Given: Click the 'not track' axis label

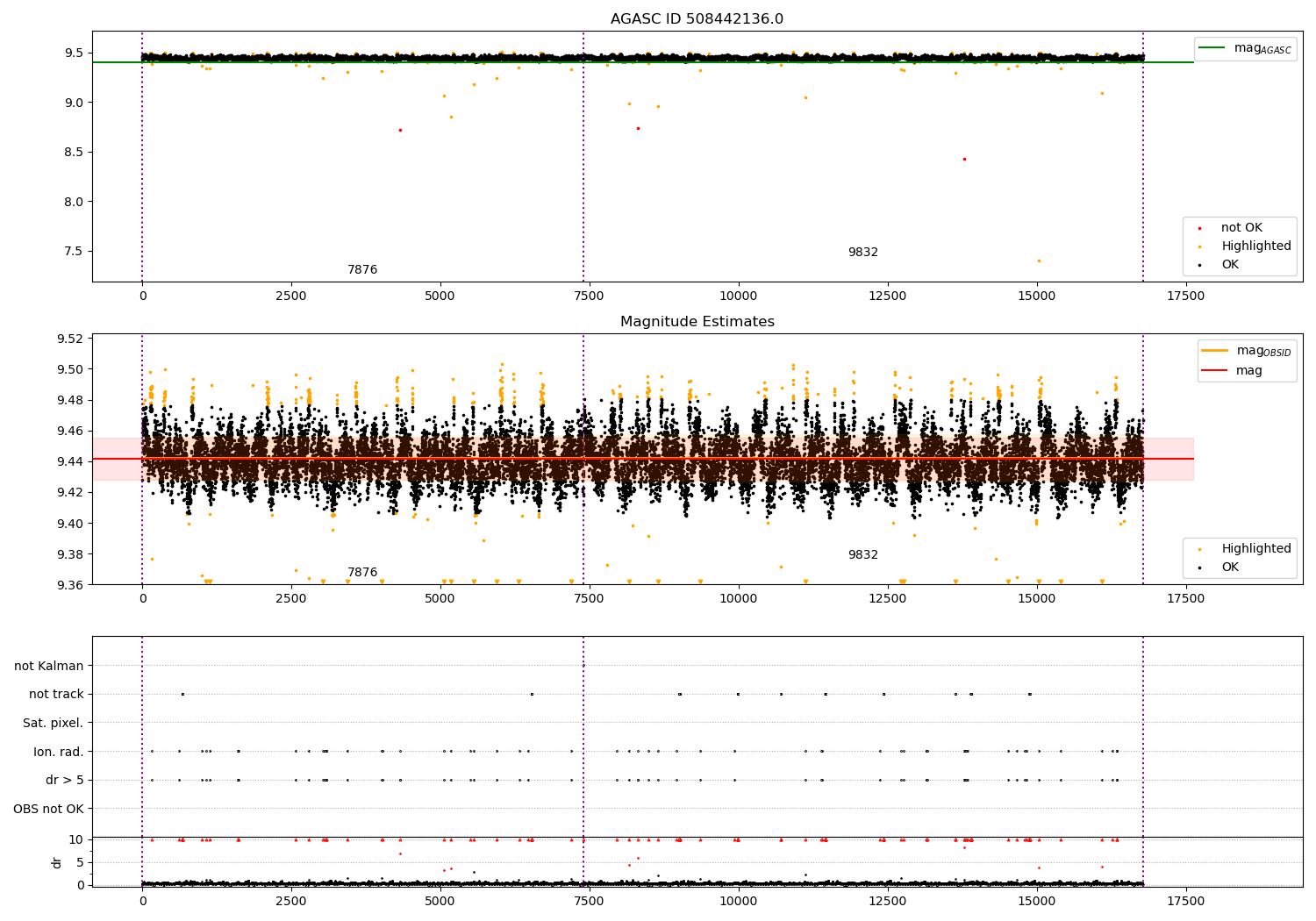Looking at the screenshot, I should coord(56,695).
